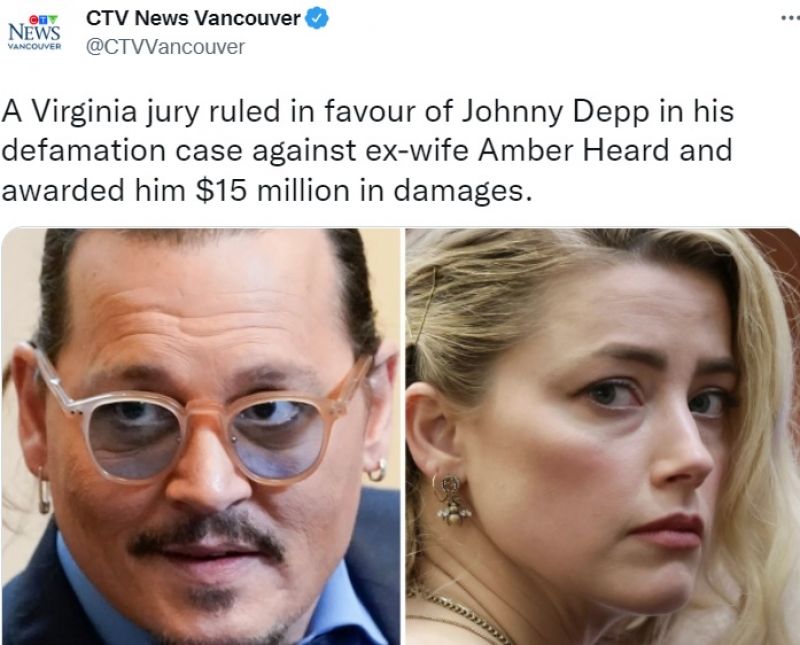Click the word "damages" ending the tweet
800x645 pixels.
pos(458,191)
